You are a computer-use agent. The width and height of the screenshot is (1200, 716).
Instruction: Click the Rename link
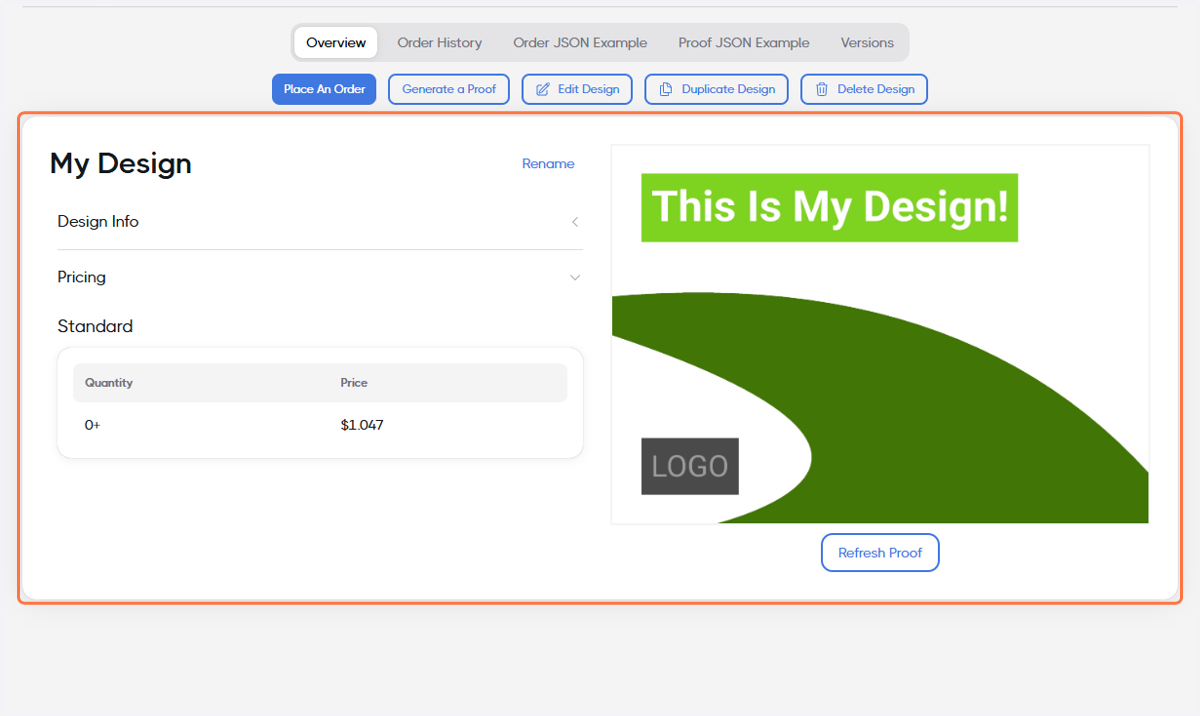click(x=548, y=164)
